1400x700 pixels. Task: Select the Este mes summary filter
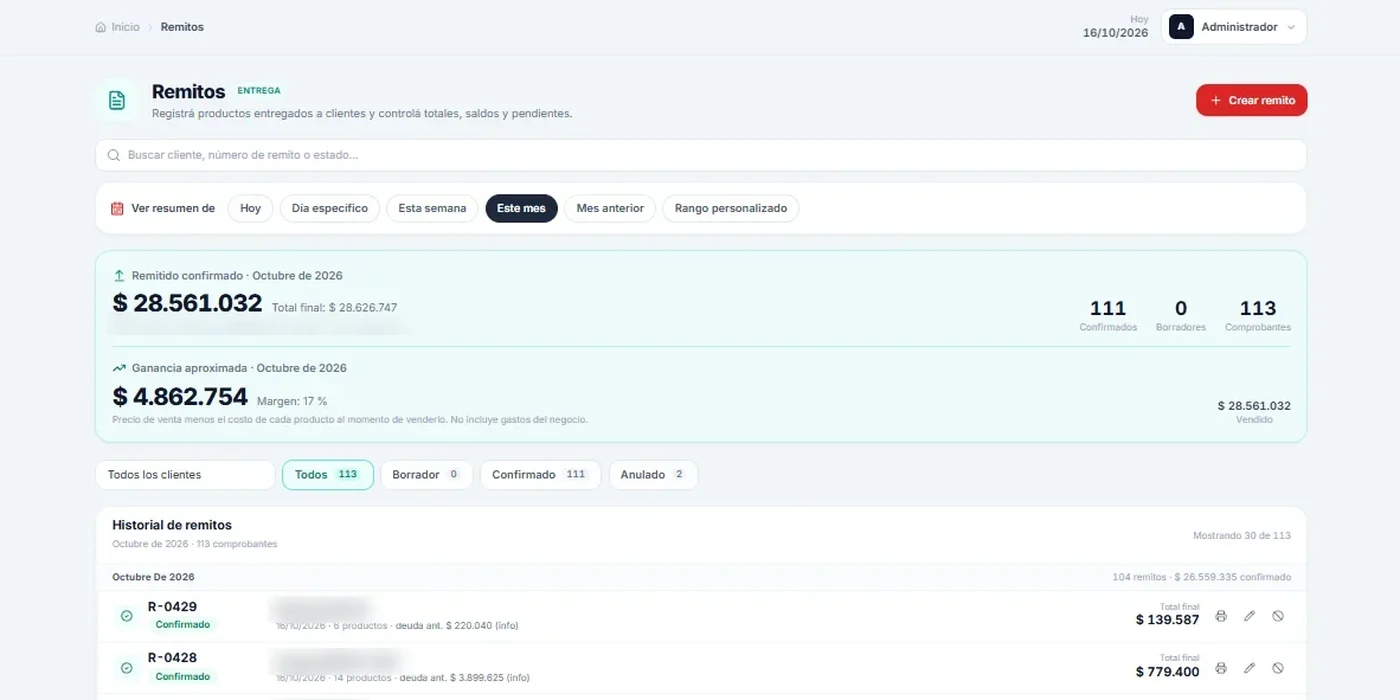pyautogui.click(x=521, y=208)
